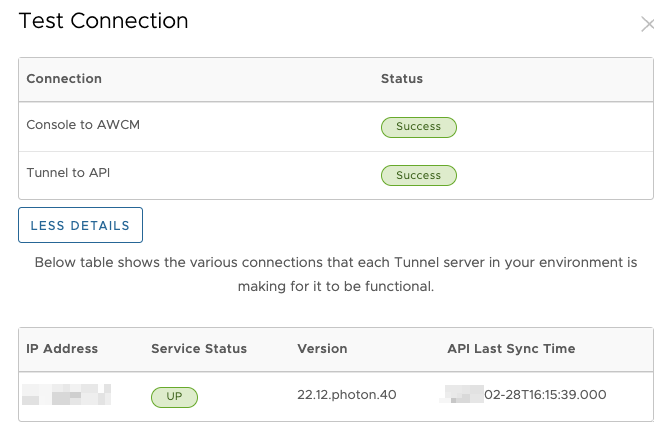Click the blurred date before sync time
The width and height of the screenshot is (654, 422).
462,395
